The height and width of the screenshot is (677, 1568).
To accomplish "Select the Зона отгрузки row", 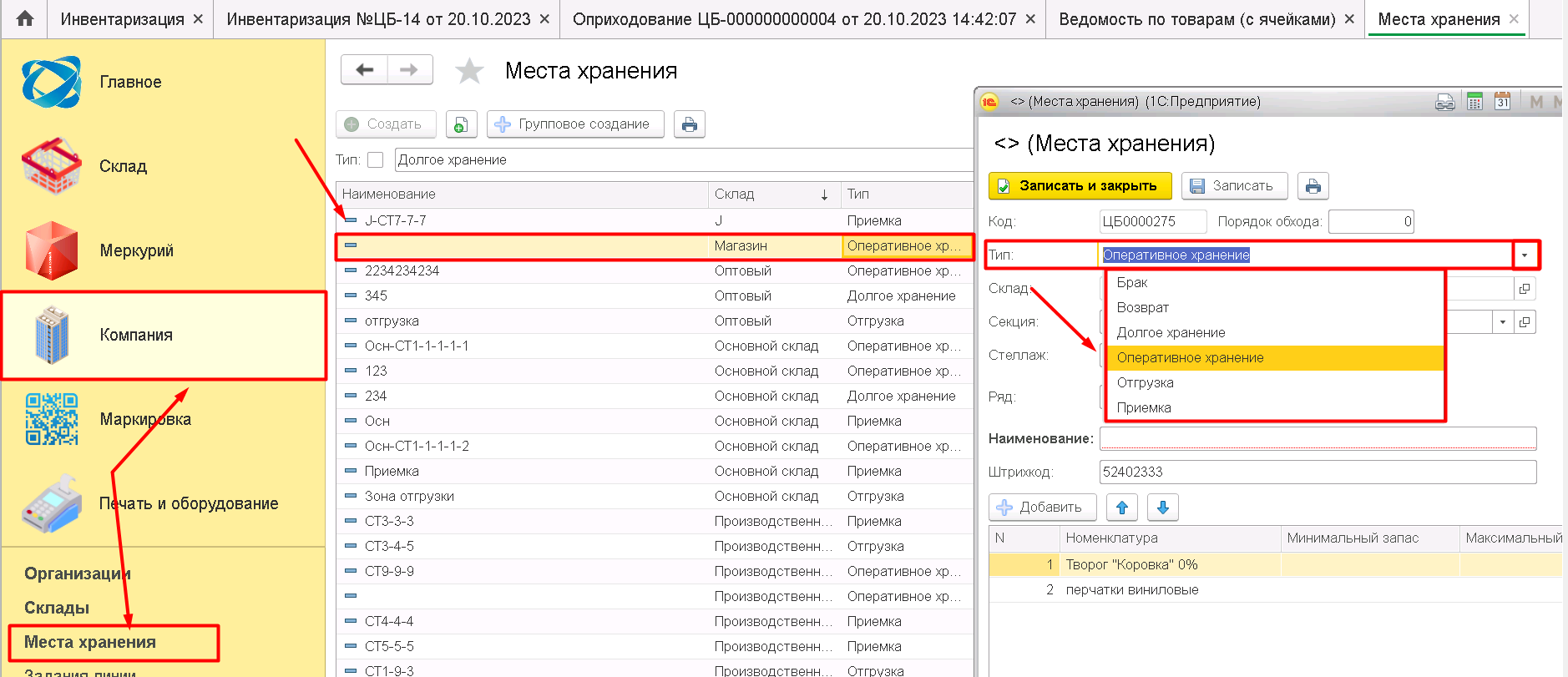I will point(655,496).
